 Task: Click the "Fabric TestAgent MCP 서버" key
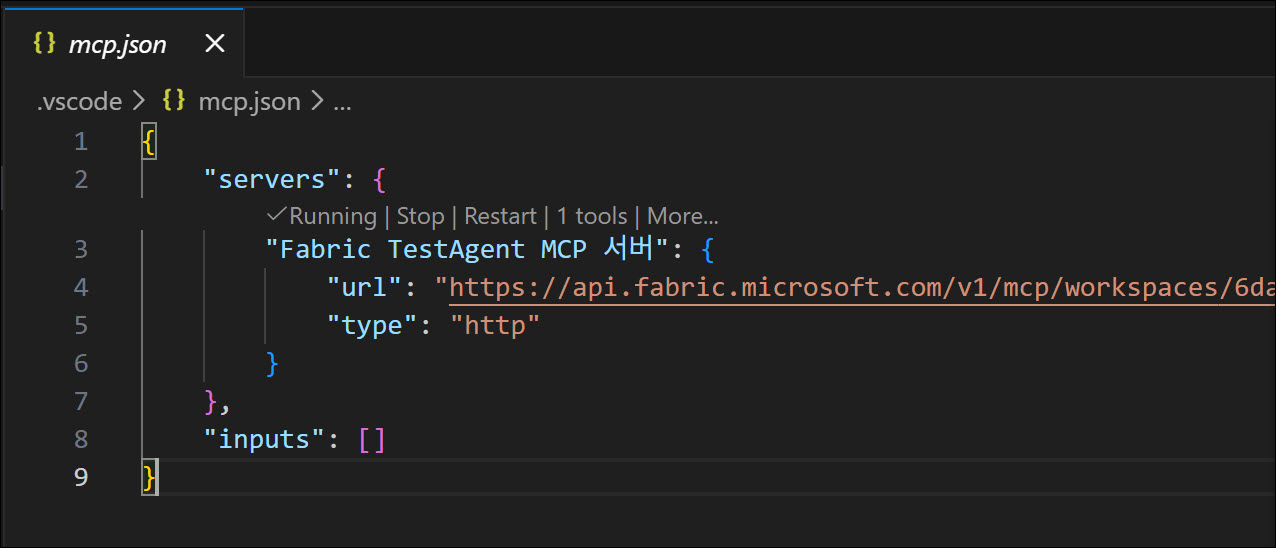click(465, 248)
